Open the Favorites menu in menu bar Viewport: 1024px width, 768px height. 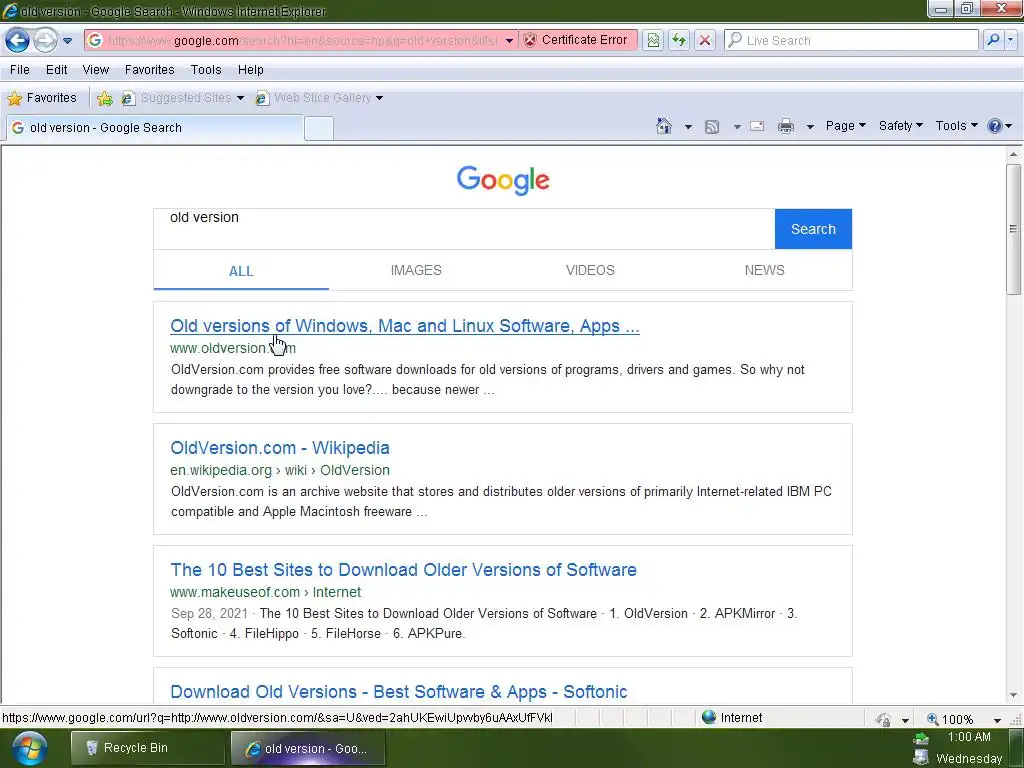(150, 70)
